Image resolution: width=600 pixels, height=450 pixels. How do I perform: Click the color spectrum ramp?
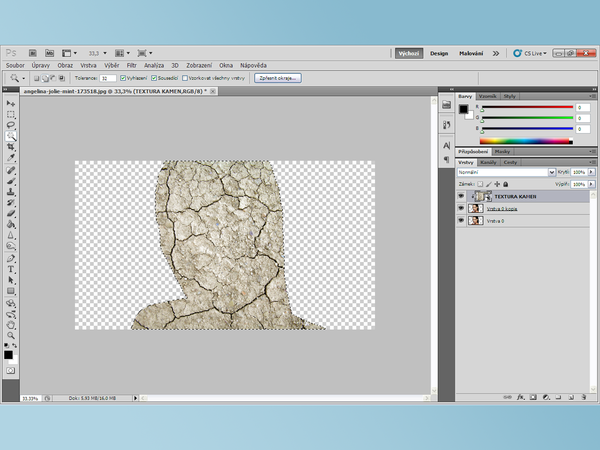pyautogui.click(x=526, y=141)
